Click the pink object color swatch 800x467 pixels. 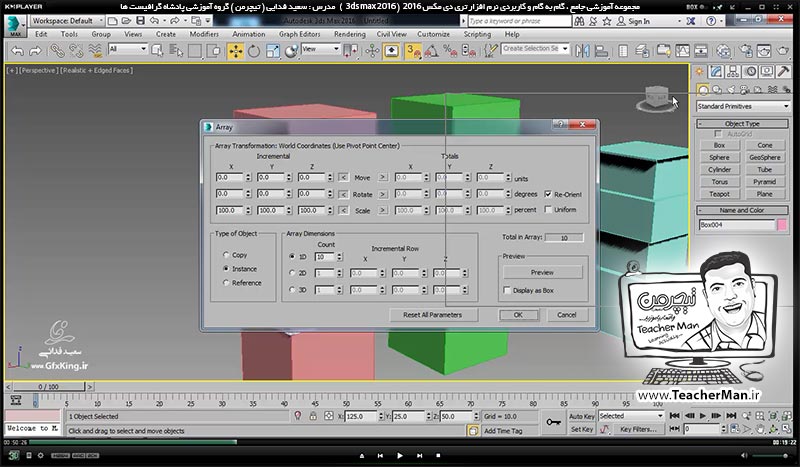click(782, 225)
